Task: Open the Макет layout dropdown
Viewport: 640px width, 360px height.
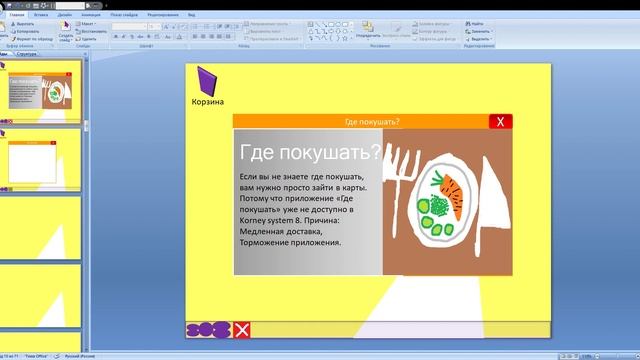Action: pos(86,24)
